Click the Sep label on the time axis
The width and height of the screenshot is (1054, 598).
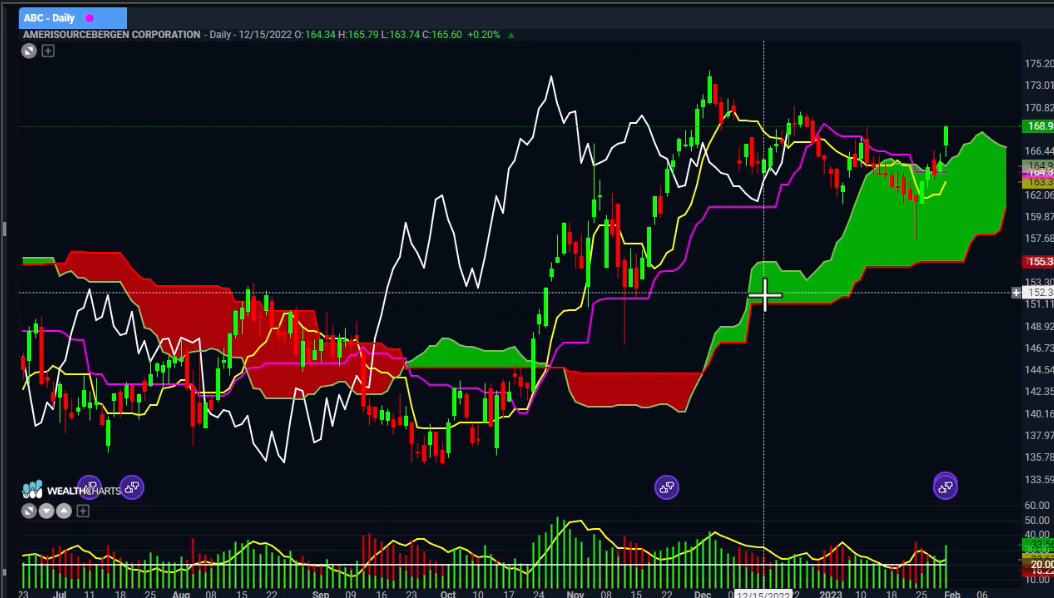pos(321,594)
